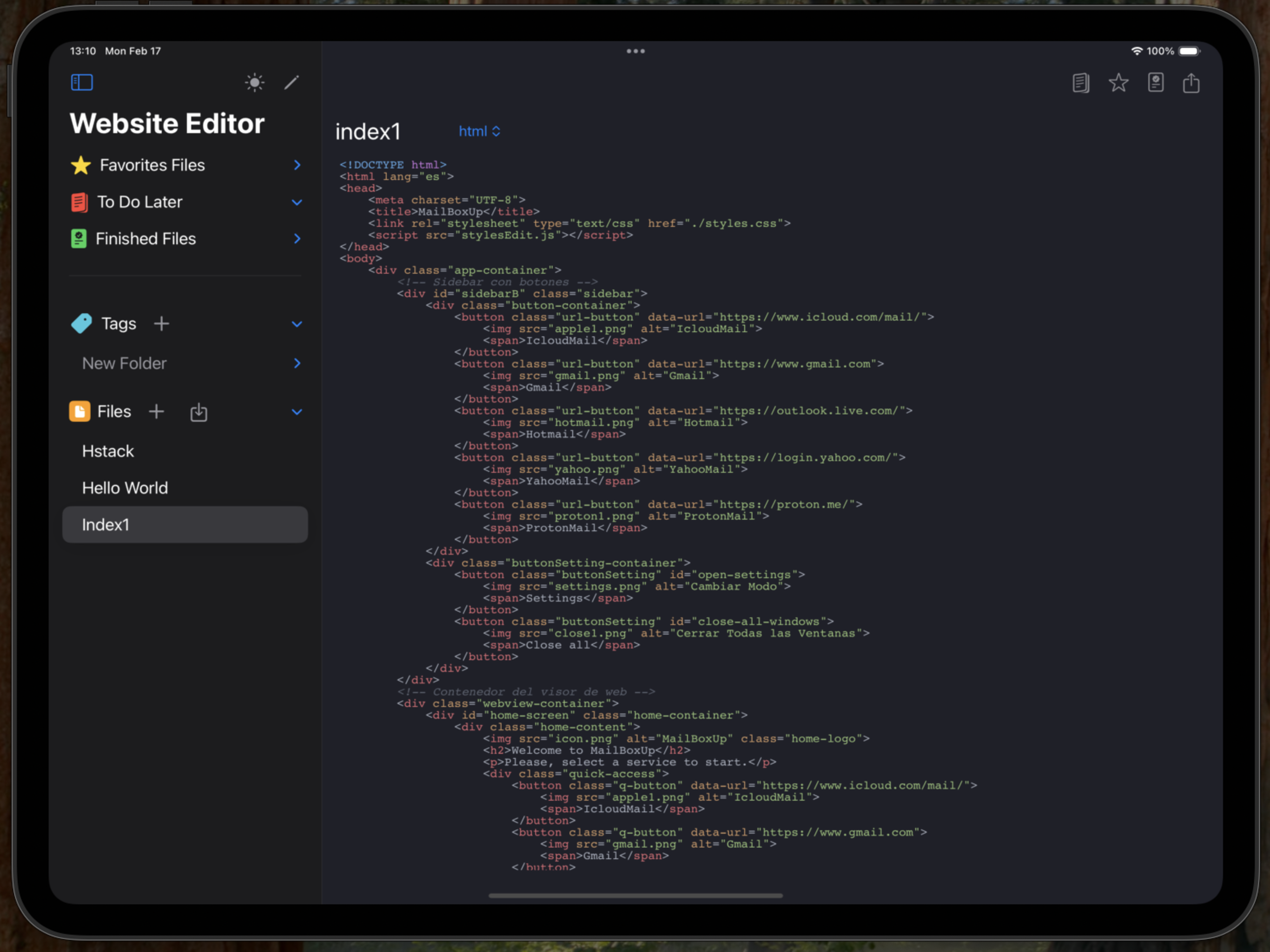Click the Mon Feb 17 date
Image resolution: width=1270 pixels, height=952 pixels.
pyautogui.click(x=132, y=51)
